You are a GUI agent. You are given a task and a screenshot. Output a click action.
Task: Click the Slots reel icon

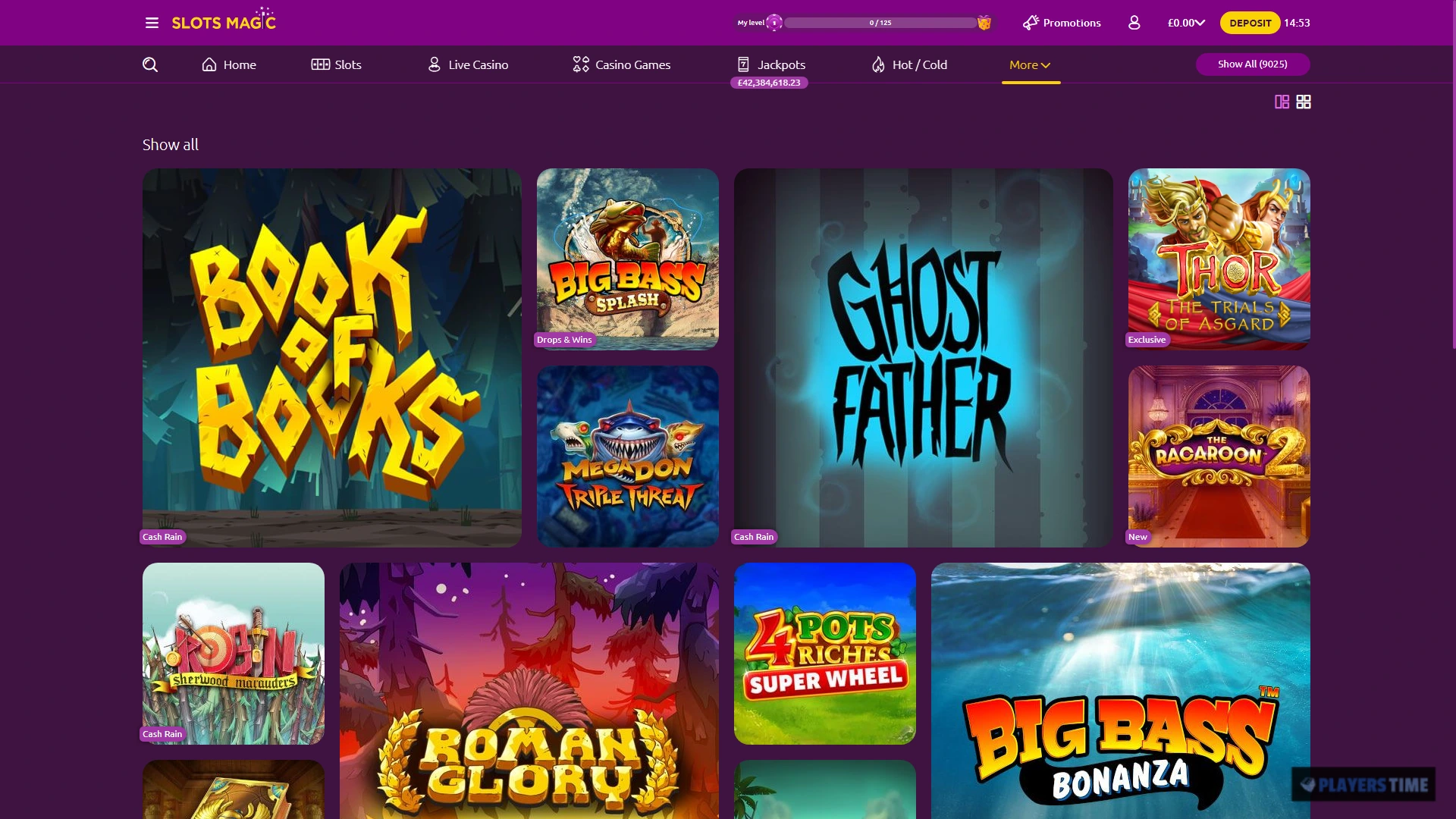320,64
